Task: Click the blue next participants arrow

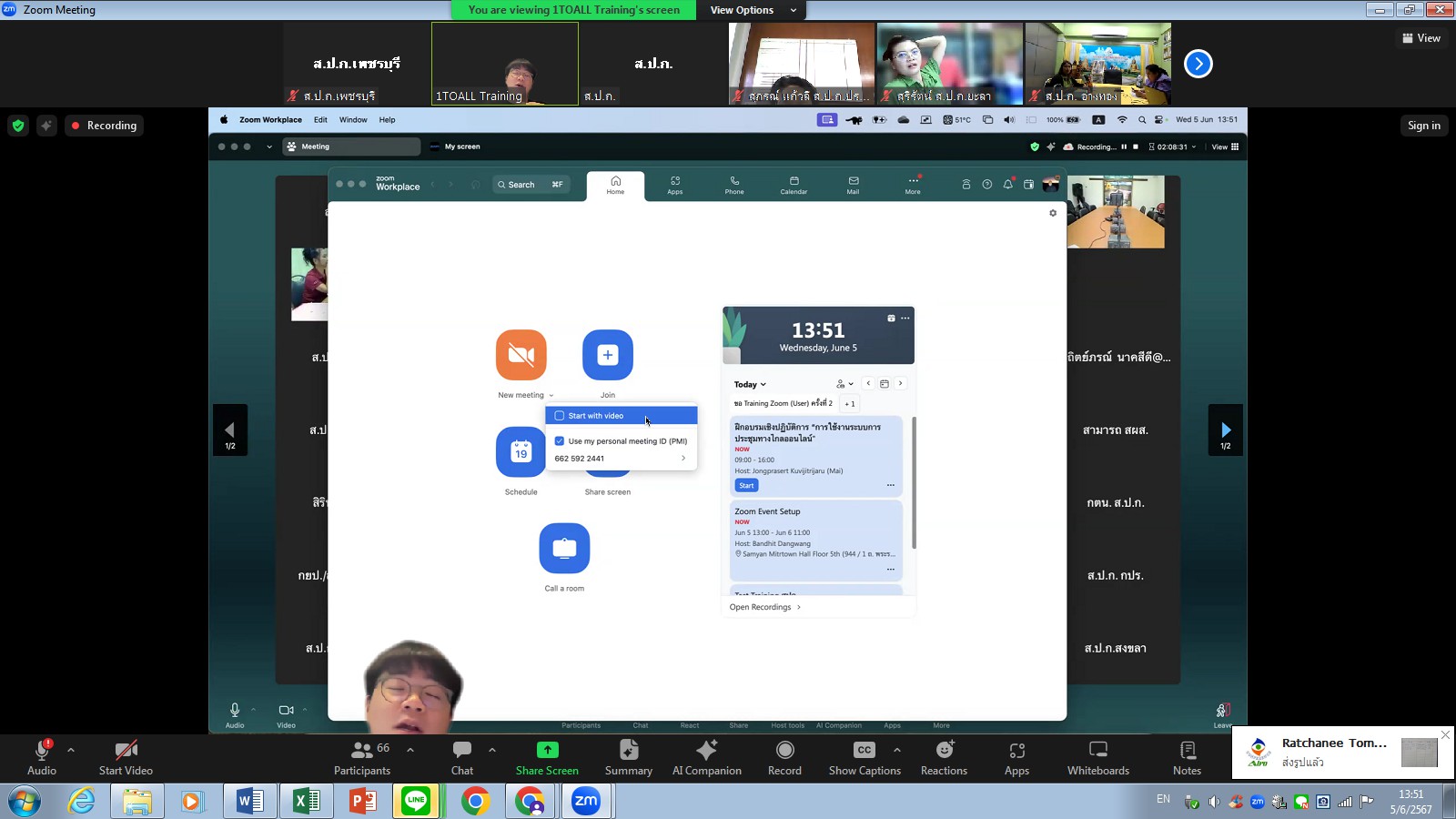Action: point(1198,64)
